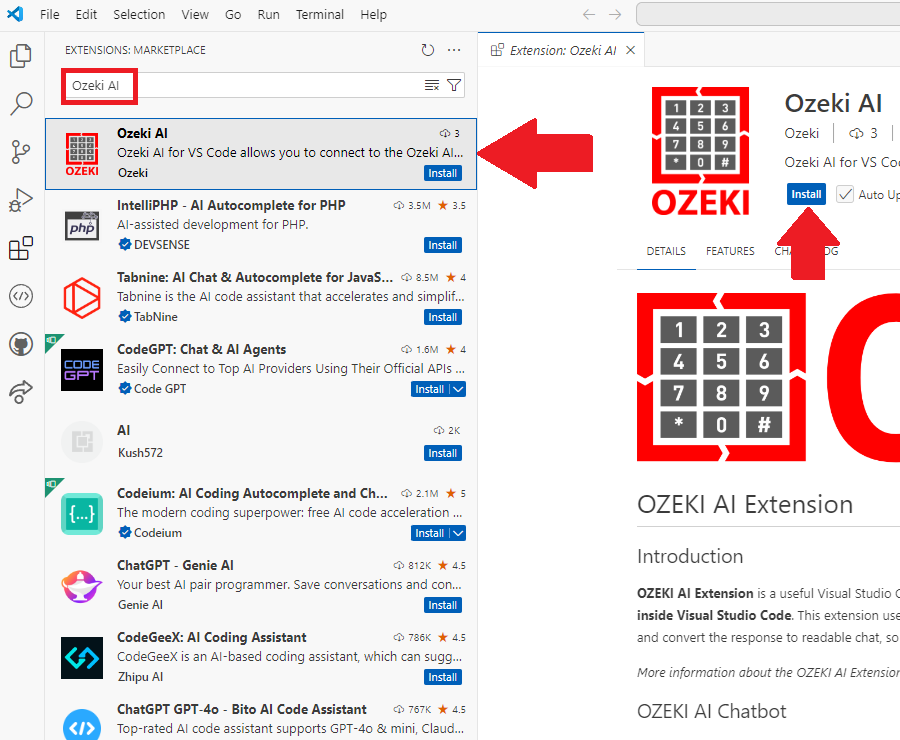The width and height of the screenshot is (900, 740).
Task: Open the extension filter options
Action: click(x=454, y=86)
